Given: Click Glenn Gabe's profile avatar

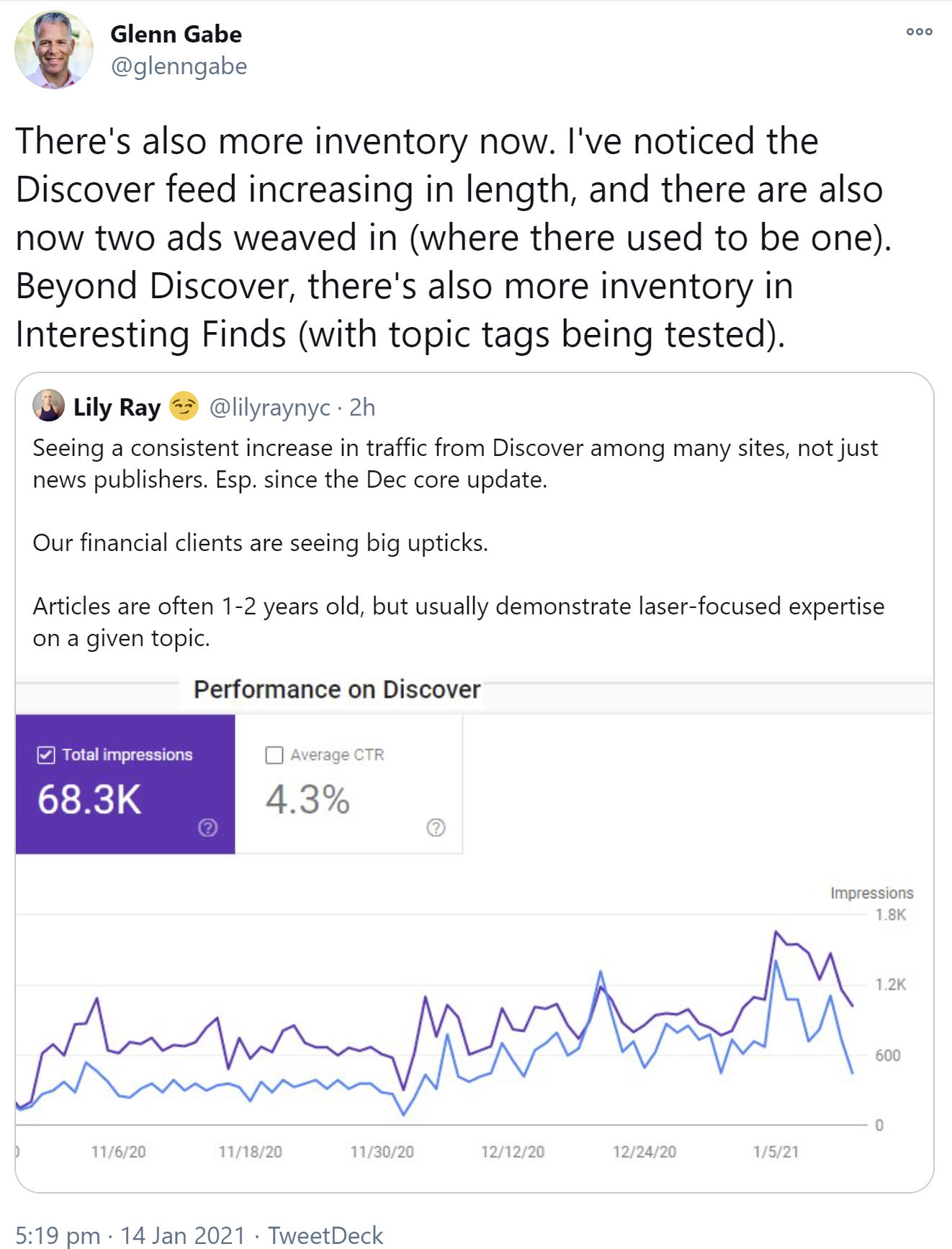Looking at the screenshot, I should (x=54, y=50).
